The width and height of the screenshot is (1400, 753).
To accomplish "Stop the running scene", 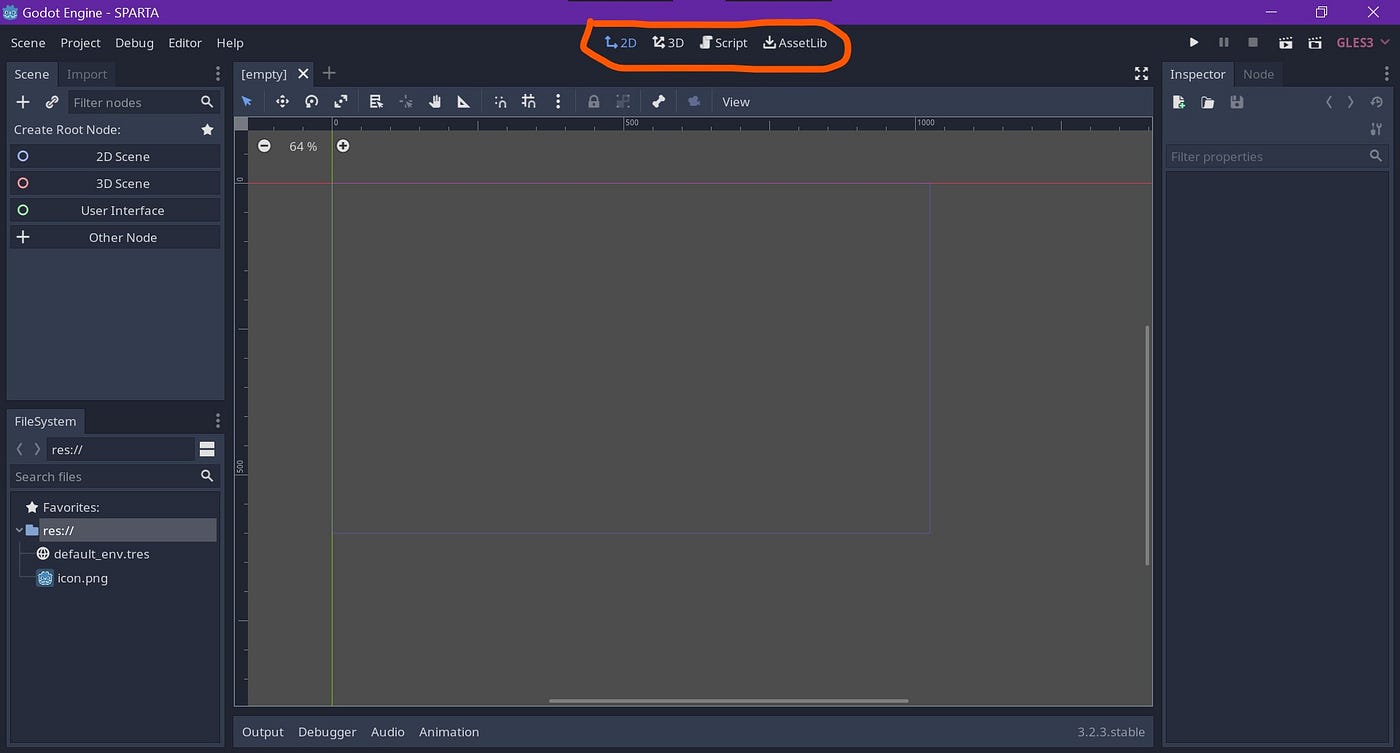I will point(1253,43).
